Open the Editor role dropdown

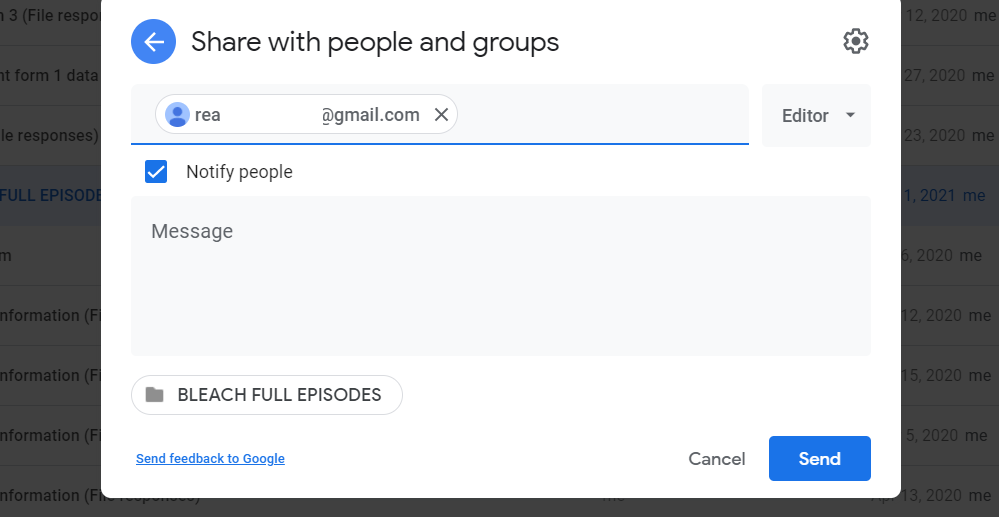(815, 116)
